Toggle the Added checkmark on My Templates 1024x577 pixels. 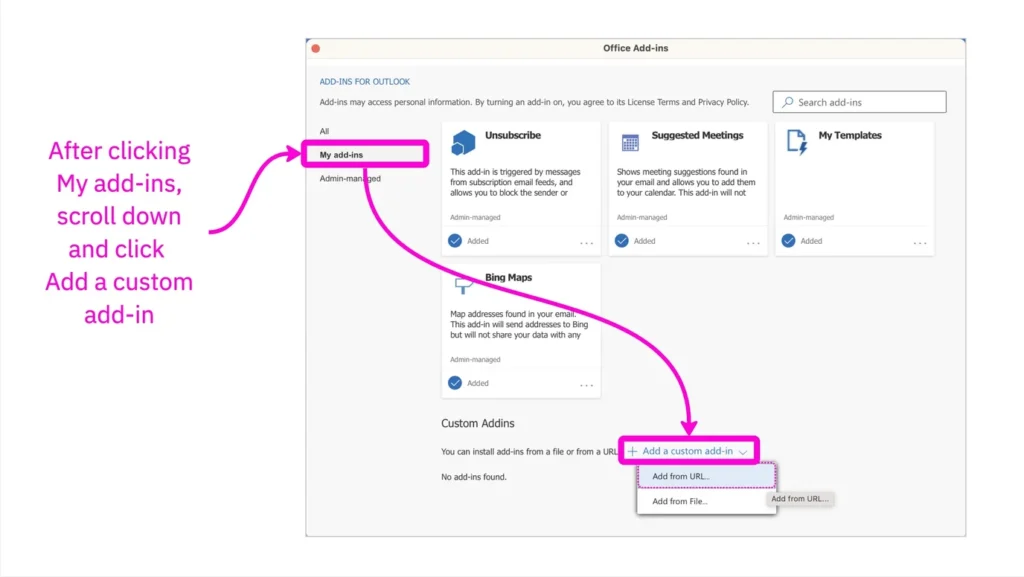pyautogui.click(x=789, y=241)
